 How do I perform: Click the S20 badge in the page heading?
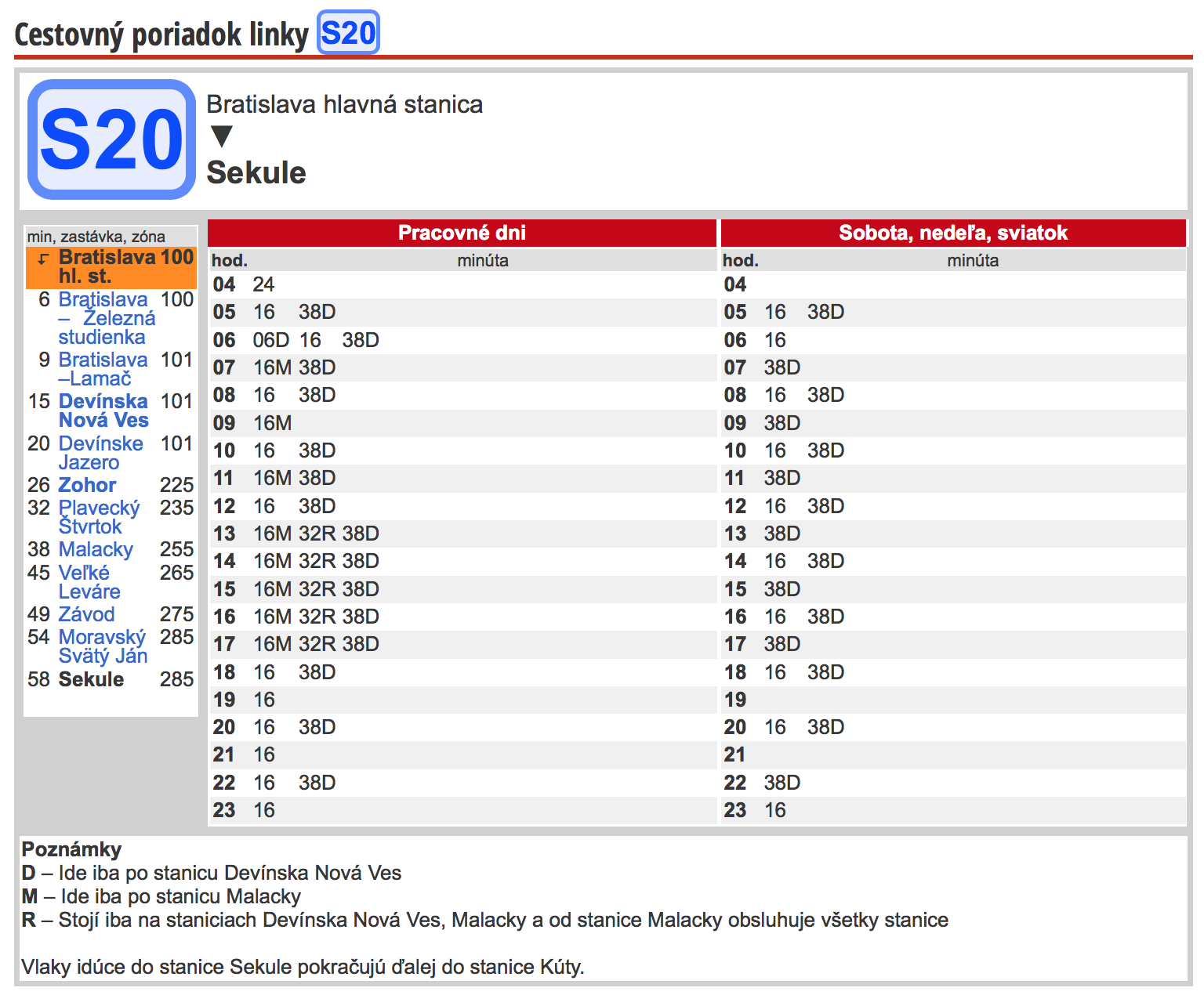tap(348, 33)
